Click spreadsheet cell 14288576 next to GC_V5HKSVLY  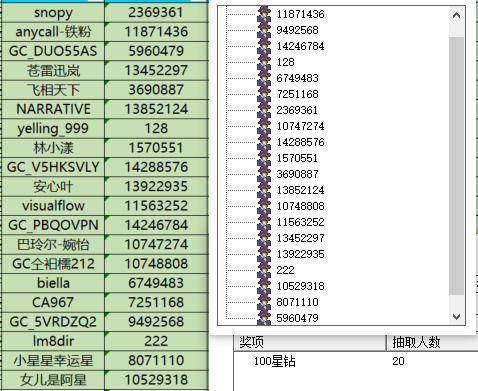click(x=156, y=167)
